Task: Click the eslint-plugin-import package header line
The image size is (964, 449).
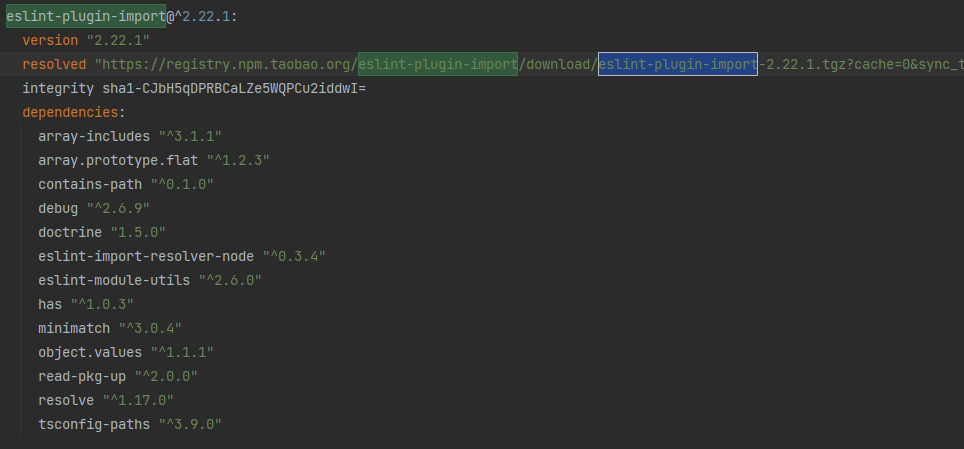Action: coord(122,17)
